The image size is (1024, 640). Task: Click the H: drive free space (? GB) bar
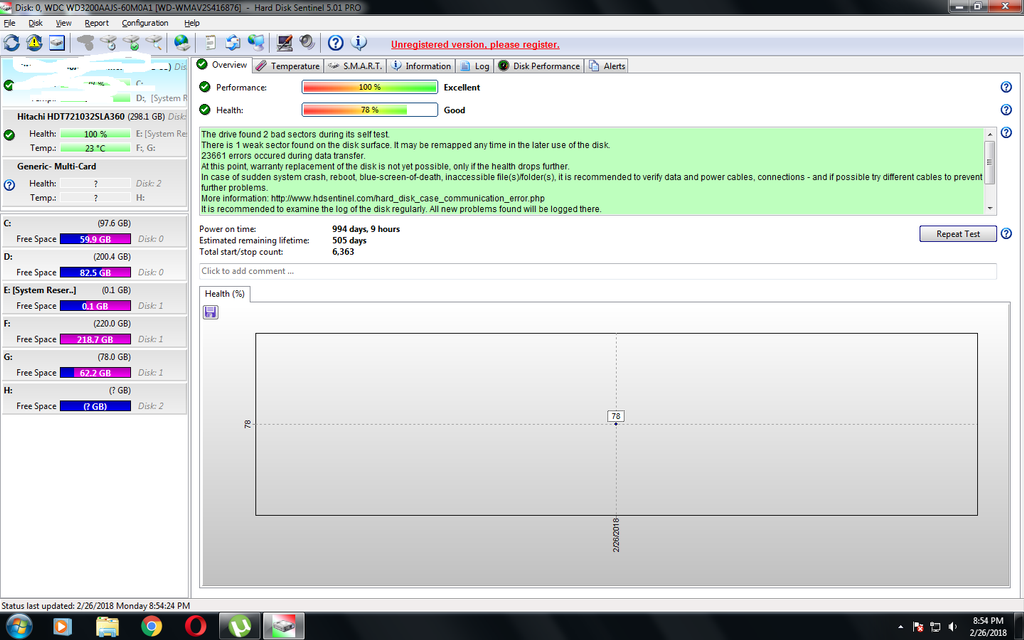(95, 406)
